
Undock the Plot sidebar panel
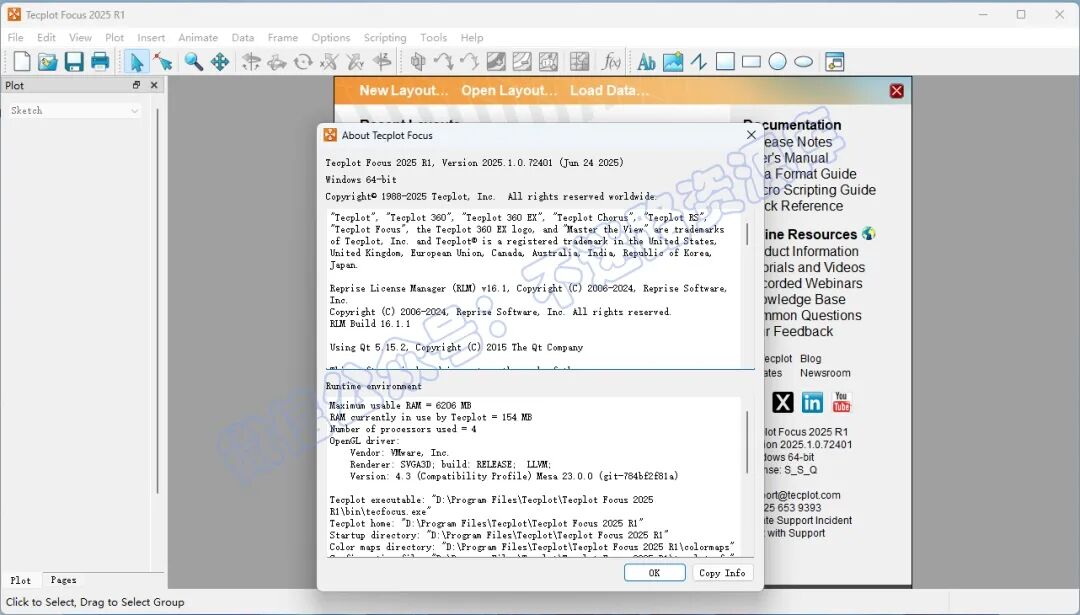click(136, 85)
